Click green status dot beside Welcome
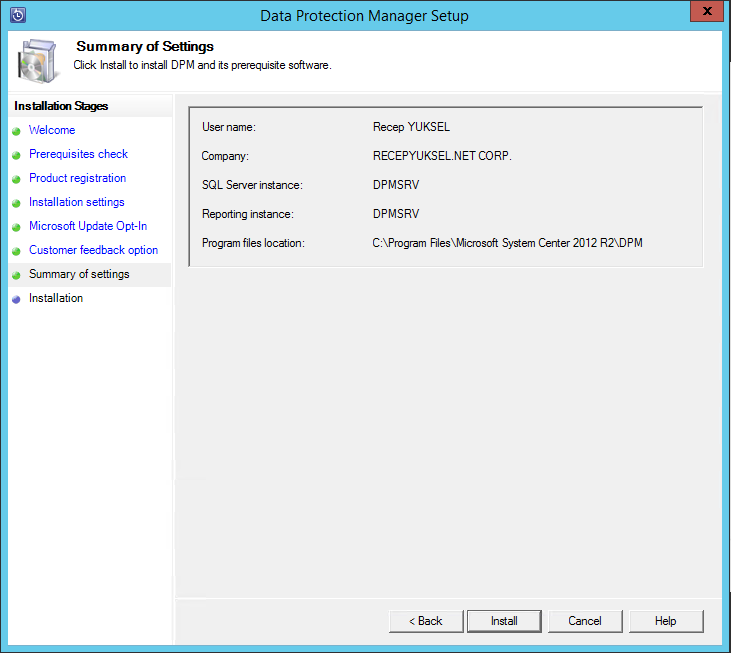Viewport: 731px width, 653px height. pyautogui.click(x=16, y=131)
